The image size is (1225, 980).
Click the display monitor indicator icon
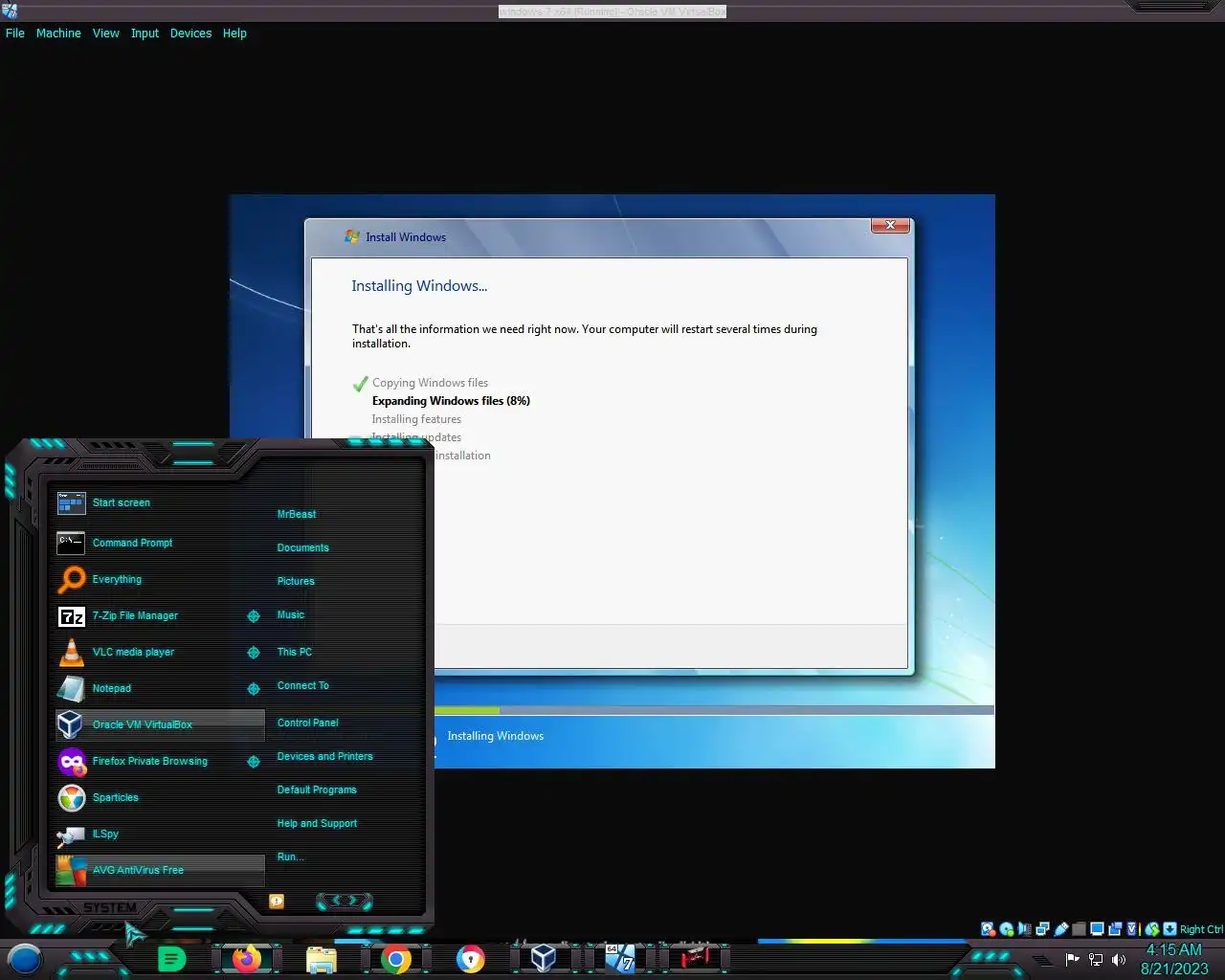[1097, 928]
